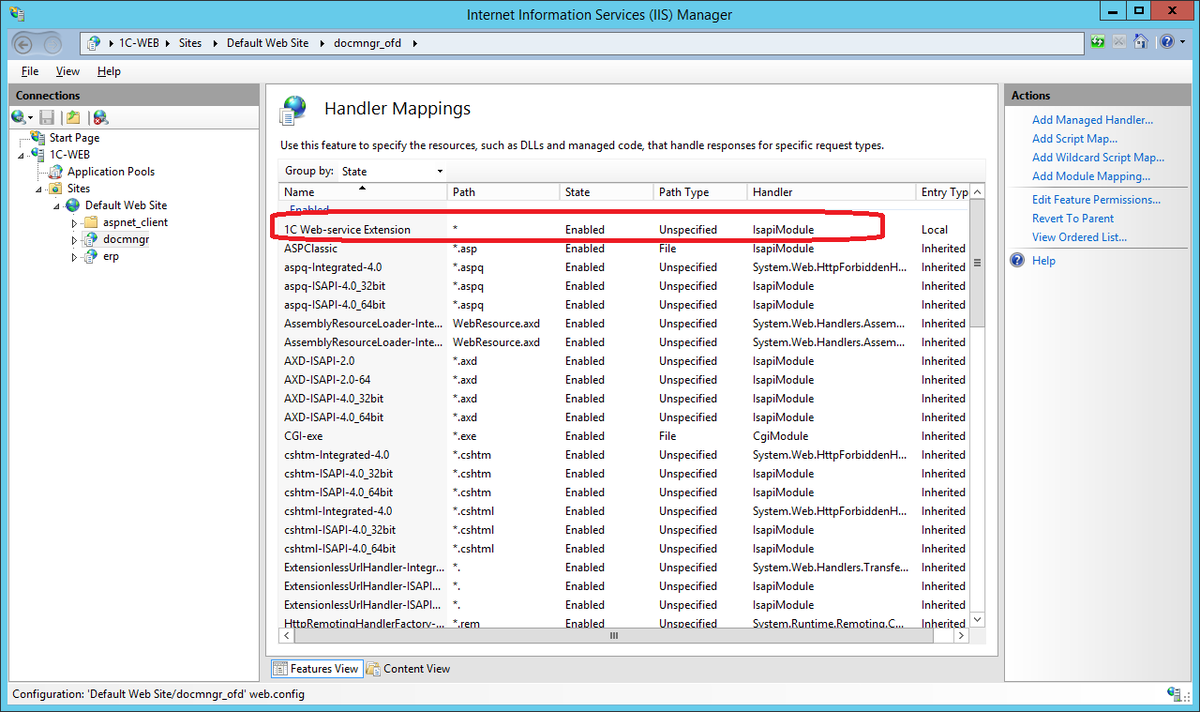Screen dimensions: 1200x712
Task: Click the status bar icon at bottom right
Action: (1175, 693)
